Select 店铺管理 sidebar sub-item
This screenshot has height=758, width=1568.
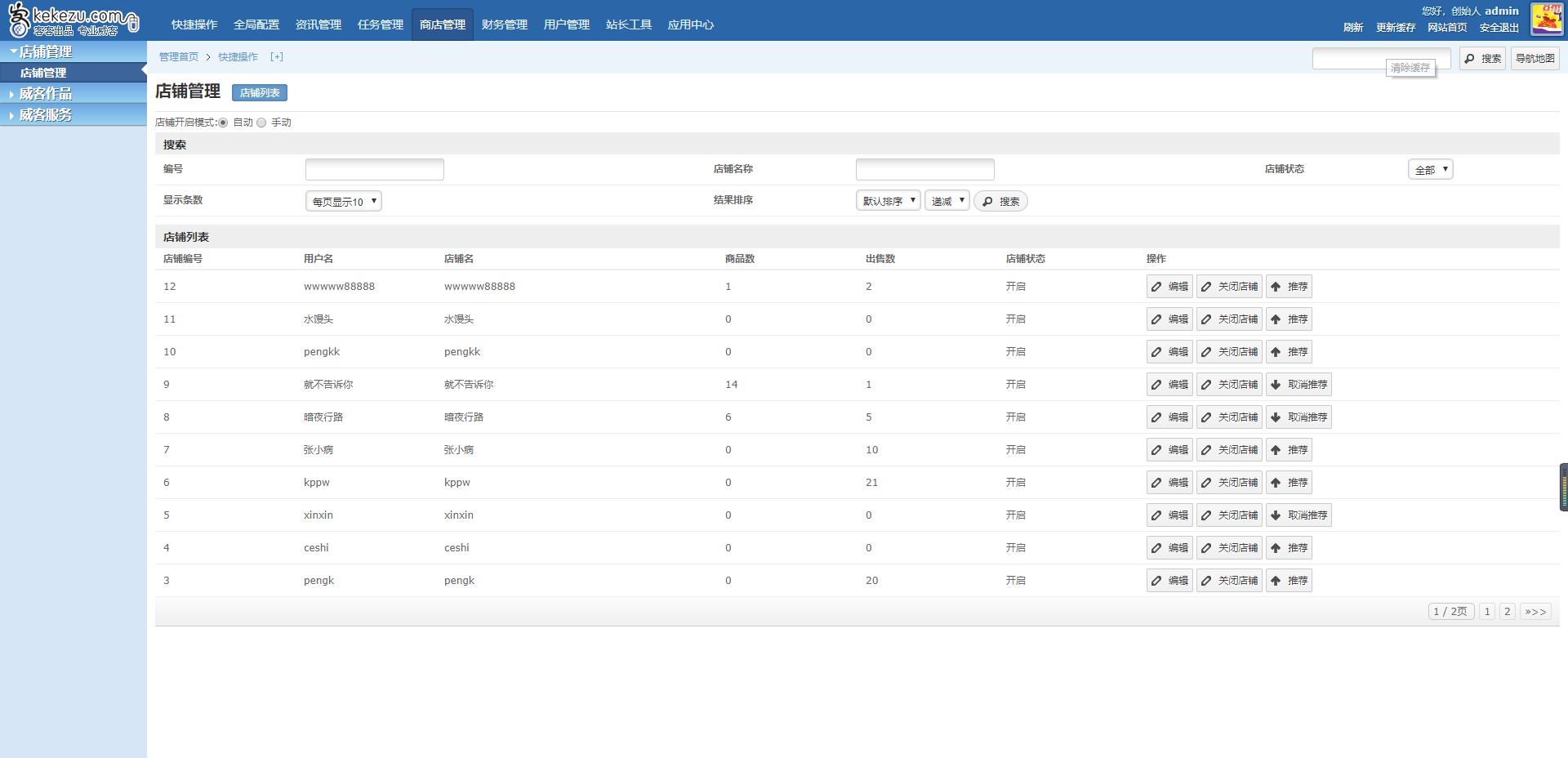pyautogui.click(x=73, y=73)
